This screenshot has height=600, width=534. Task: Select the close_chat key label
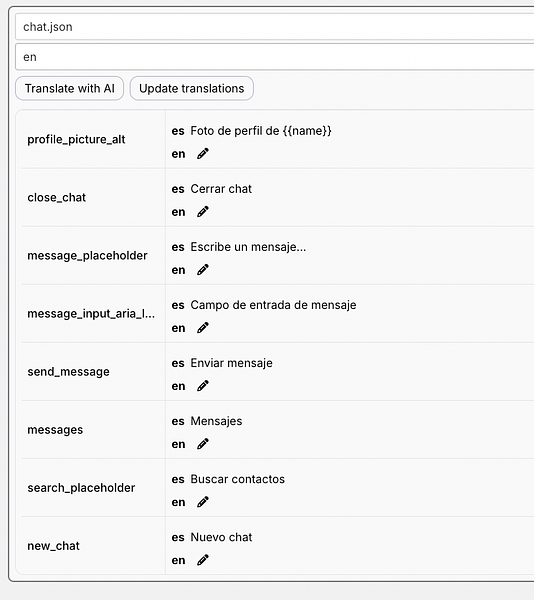tap(57, 197)
